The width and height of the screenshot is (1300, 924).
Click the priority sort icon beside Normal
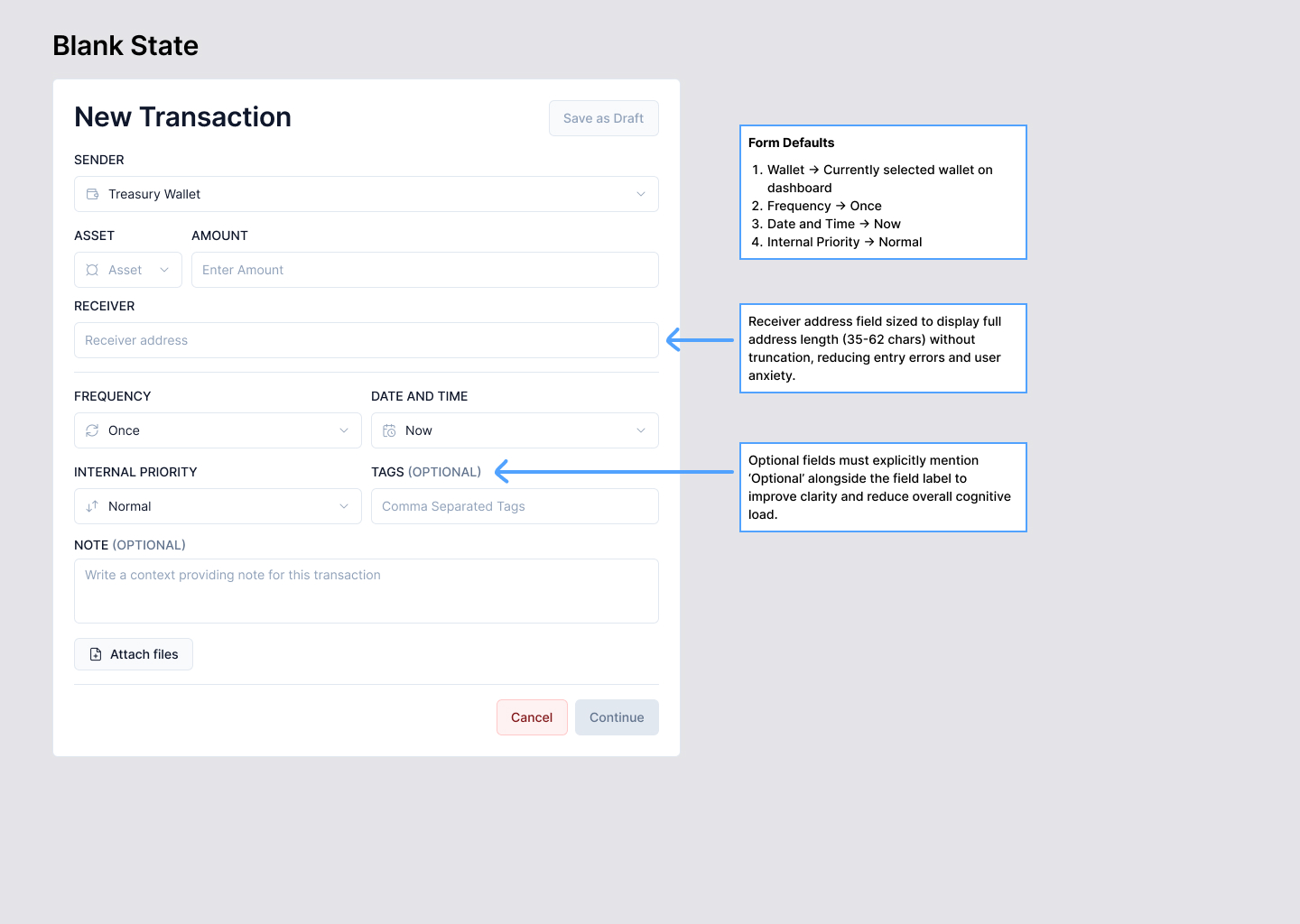pyautogui.click(x=92, y=506)
